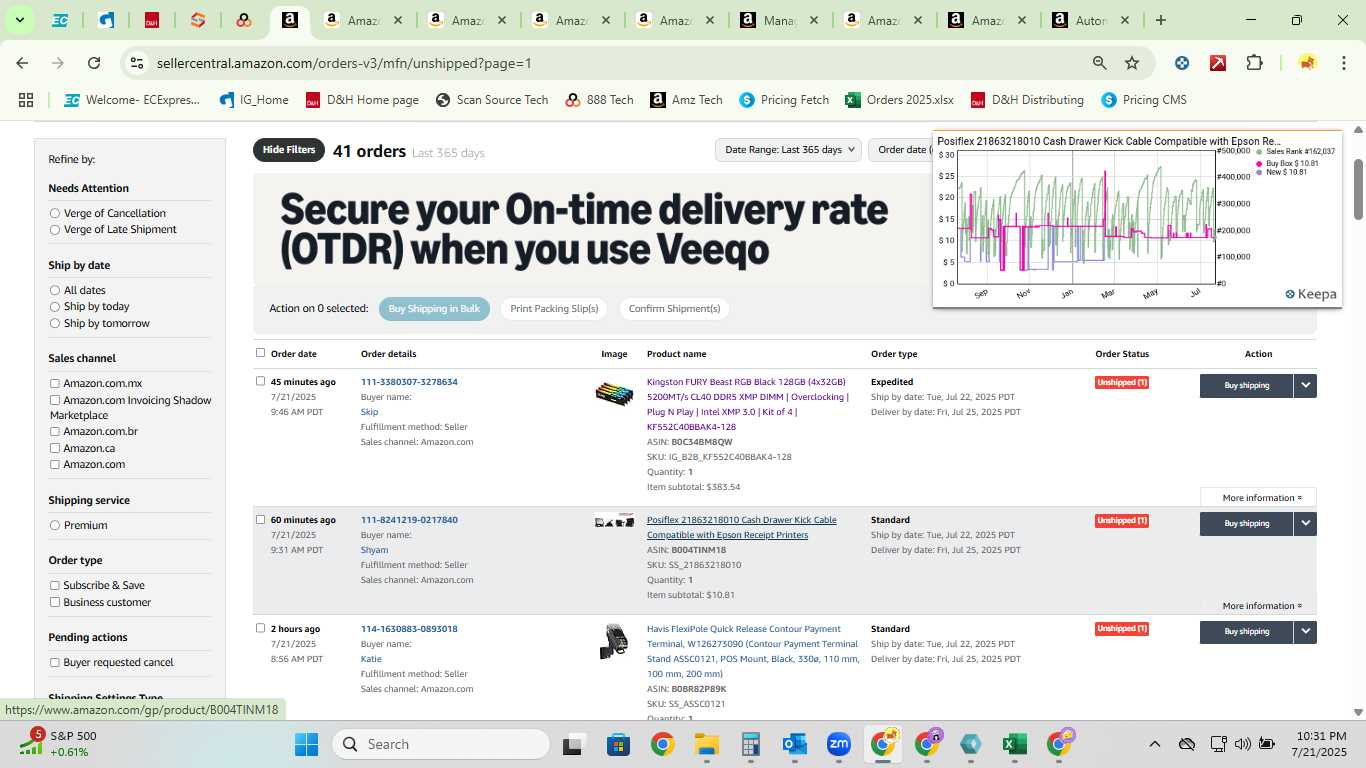Image resolution: width=1366 pixels, height=768 pixels.
Task: Click Confirm Shipment(s) button
Action: [674, 309]
